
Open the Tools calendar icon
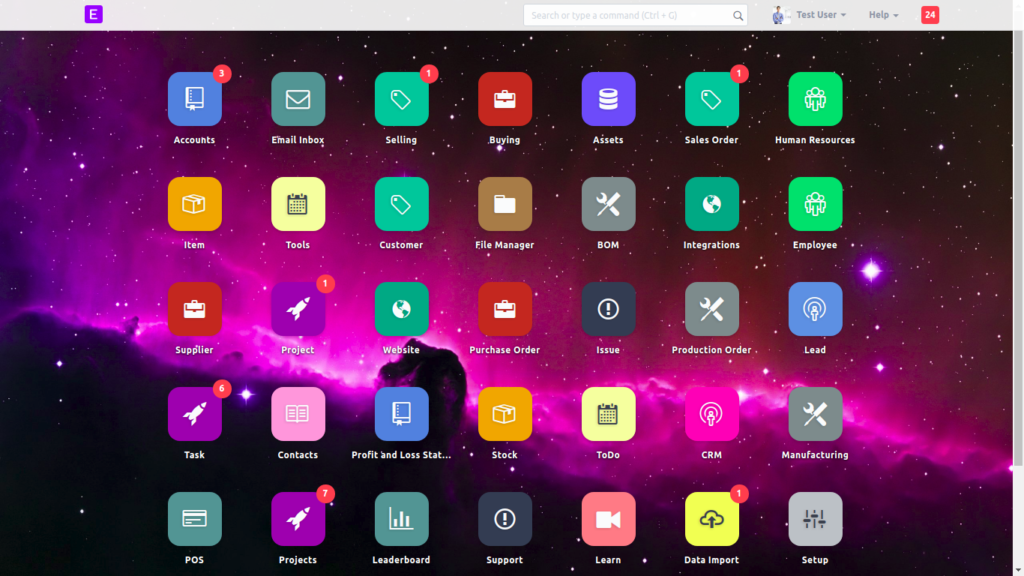pos(298,204)
